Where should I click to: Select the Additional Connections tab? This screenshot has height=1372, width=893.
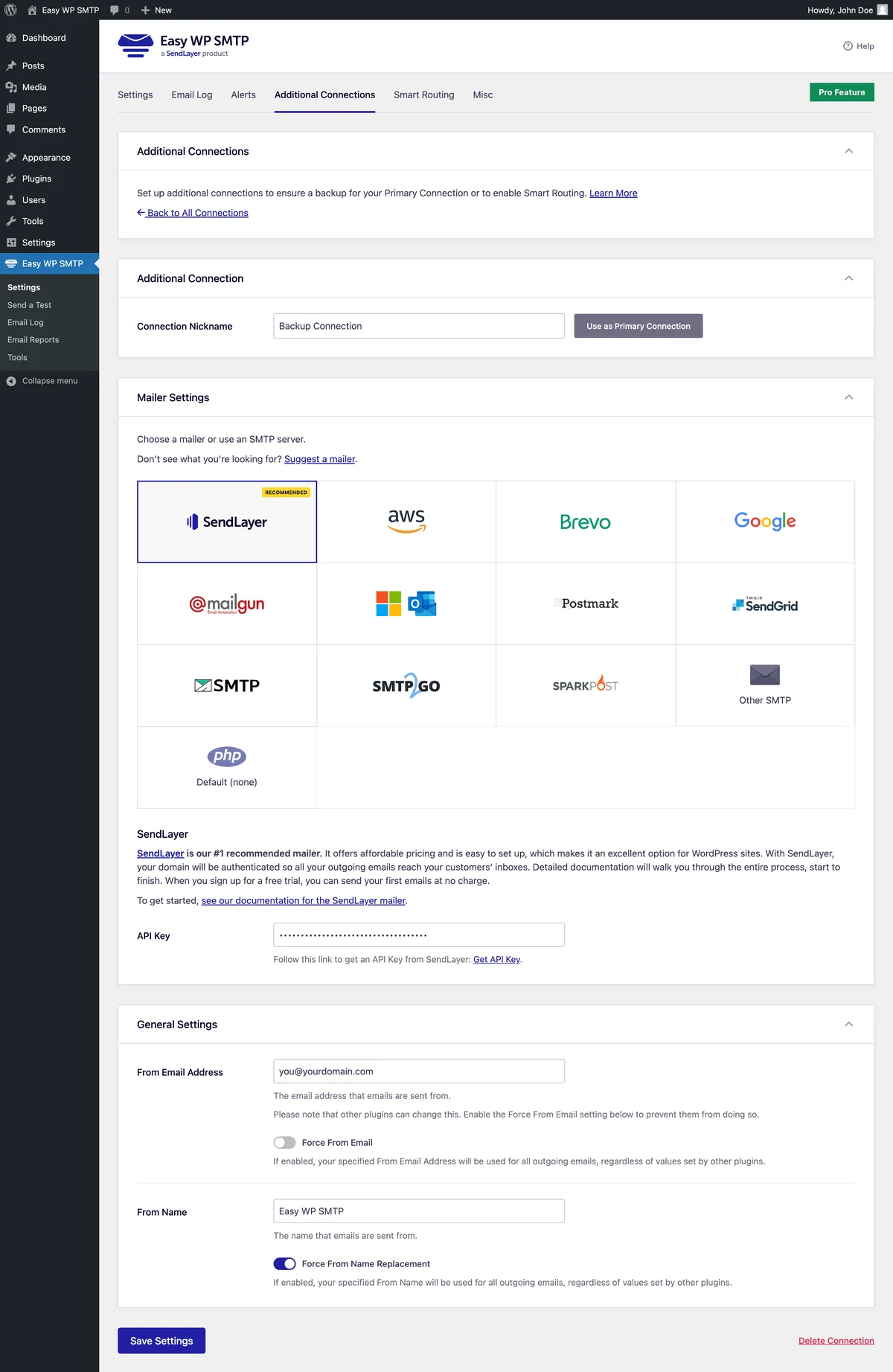pos(324,94)
